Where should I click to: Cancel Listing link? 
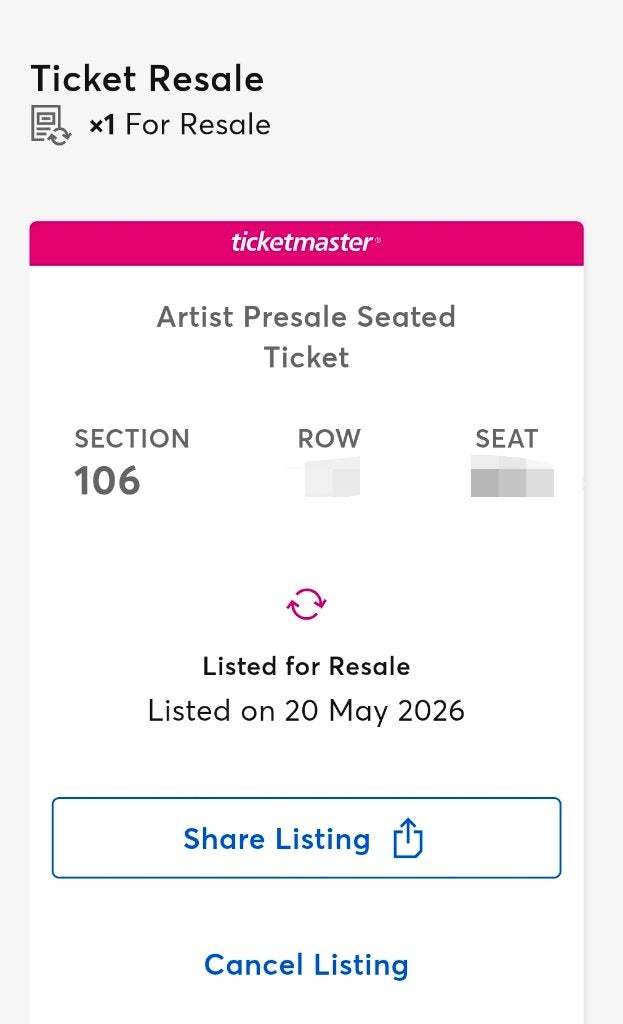[306, 965]
